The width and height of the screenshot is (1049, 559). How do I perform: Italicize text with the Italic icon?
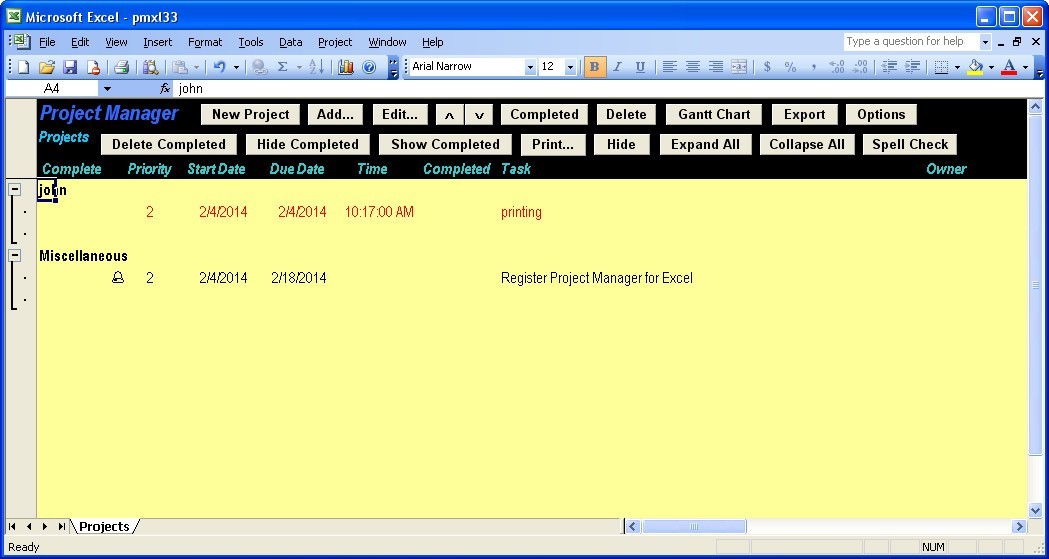coord(617,67)
